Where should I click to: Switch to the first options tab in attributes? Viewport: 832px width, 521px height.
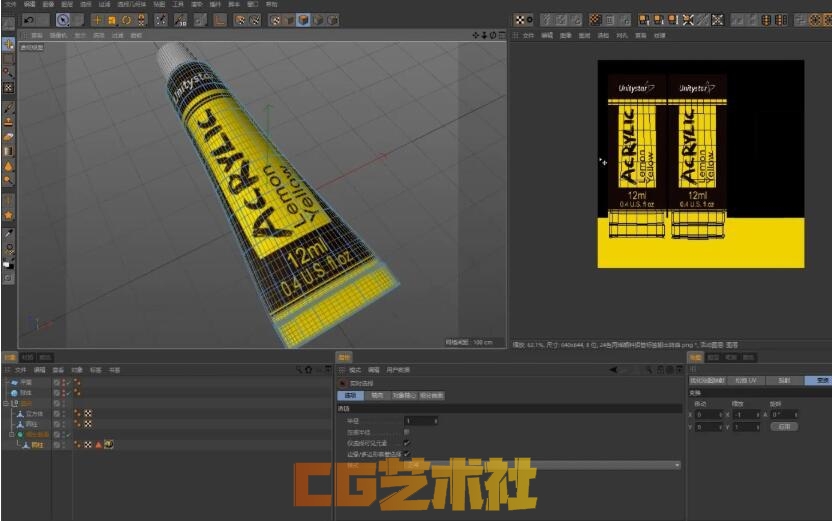coord(351,396)
